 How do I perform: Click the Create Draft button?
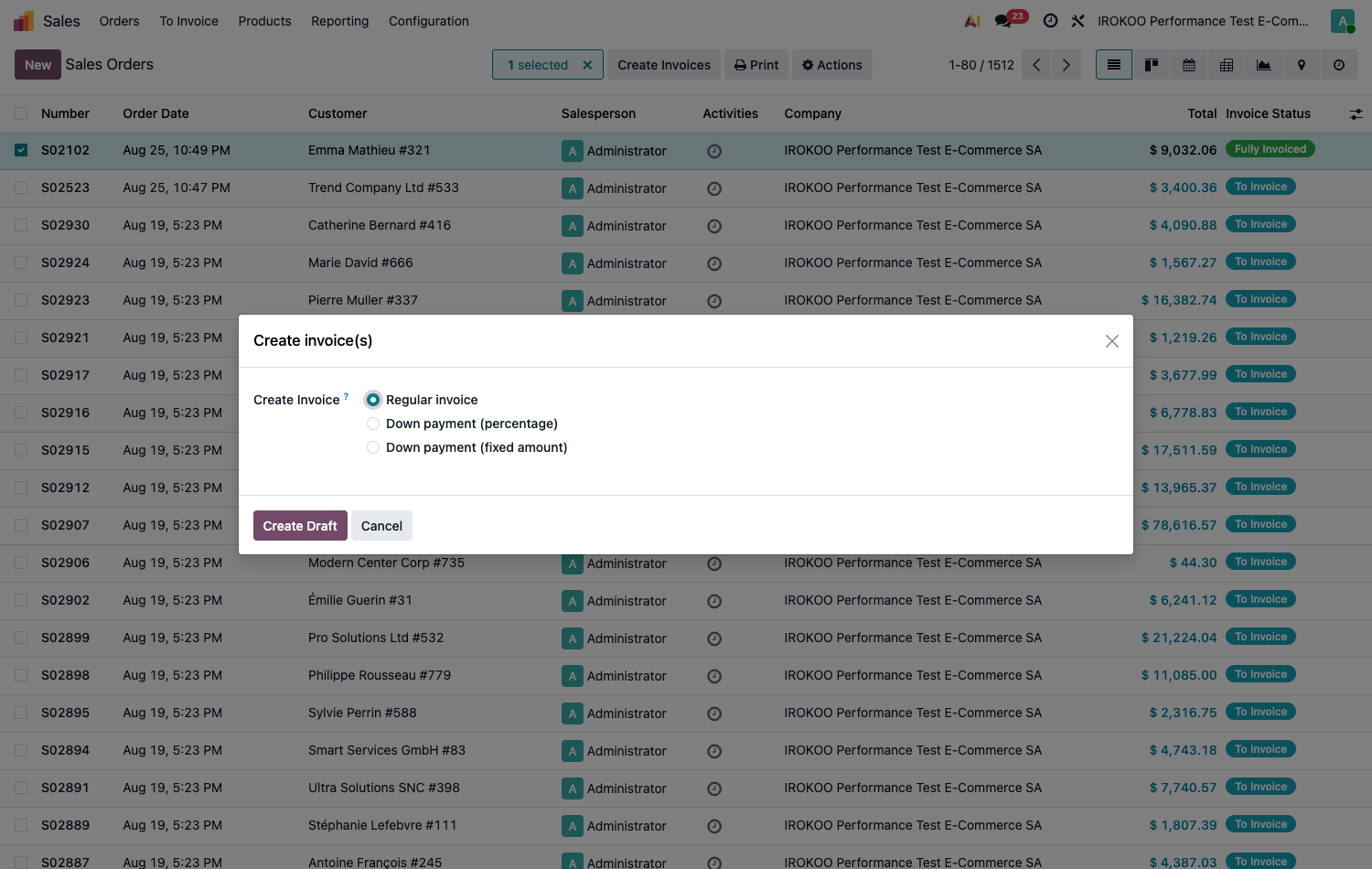(x=300, y=526)
